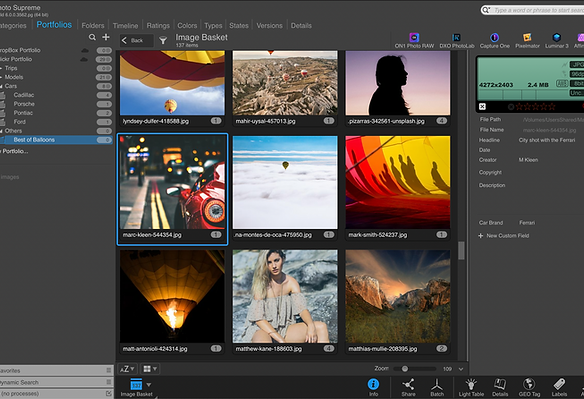
Task: Open the Light Table
Action: coord(471,387)
